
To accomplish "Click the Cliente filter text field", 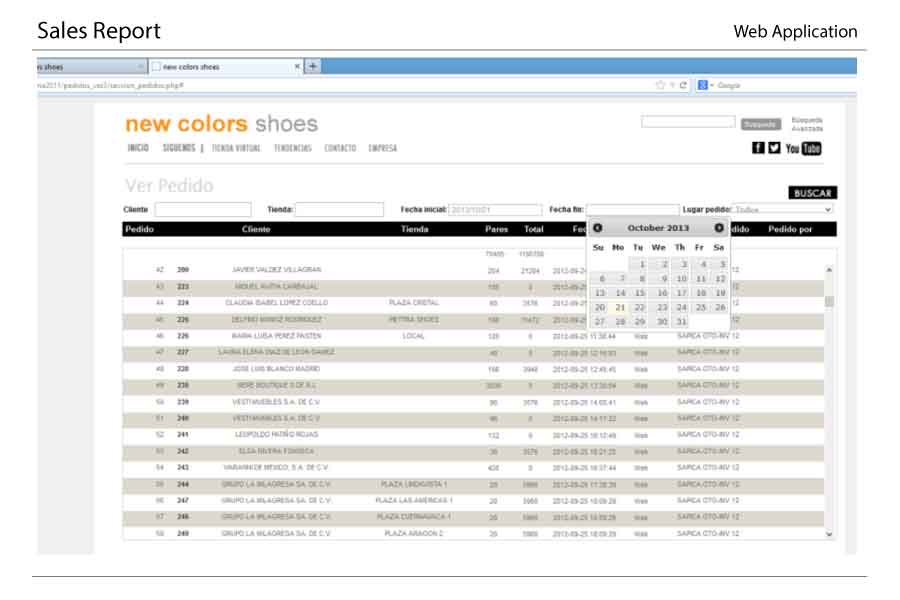I will click(x=203, y=209).
